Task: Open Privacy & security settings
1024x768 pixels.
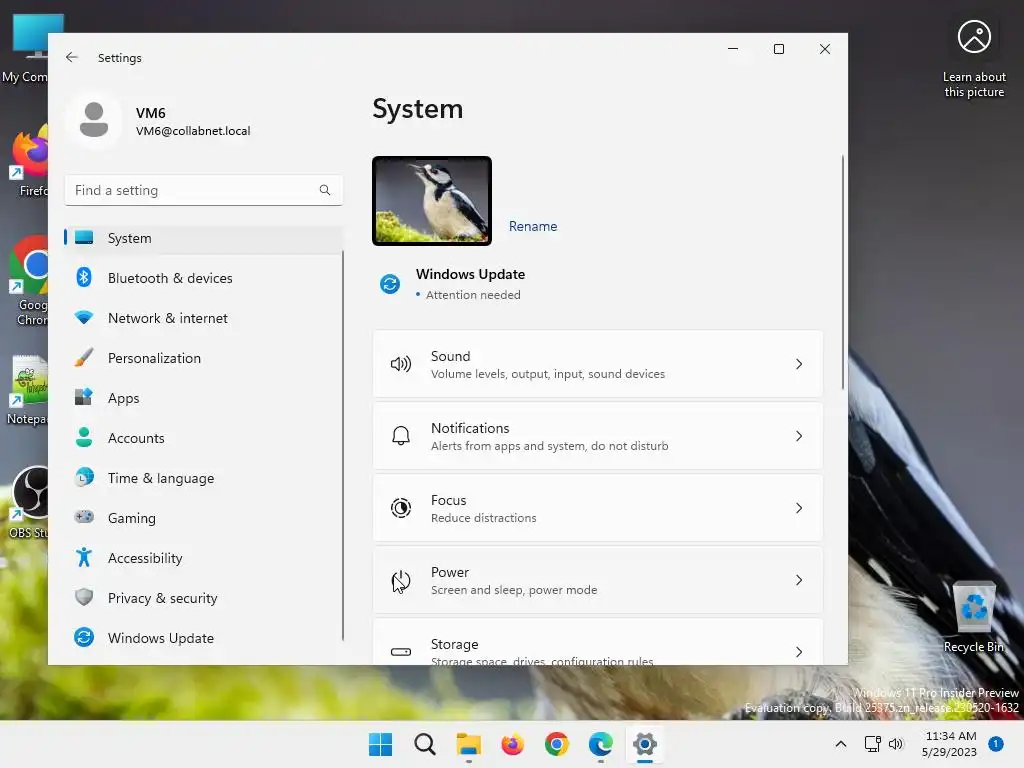Action: pyautogui.click(x=203, y=598)
